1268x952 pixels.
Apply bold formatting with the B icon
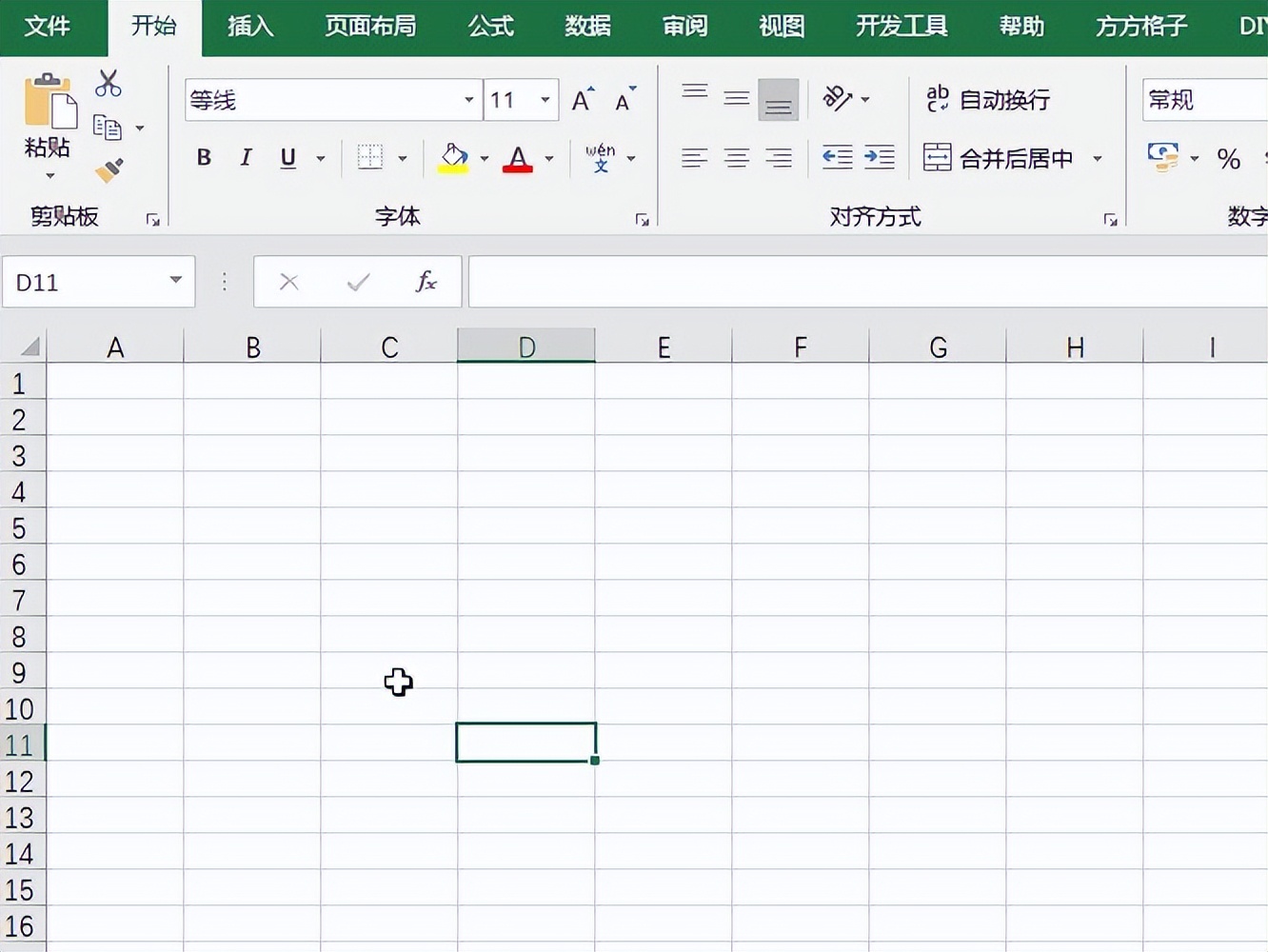[x=203, y=158]
